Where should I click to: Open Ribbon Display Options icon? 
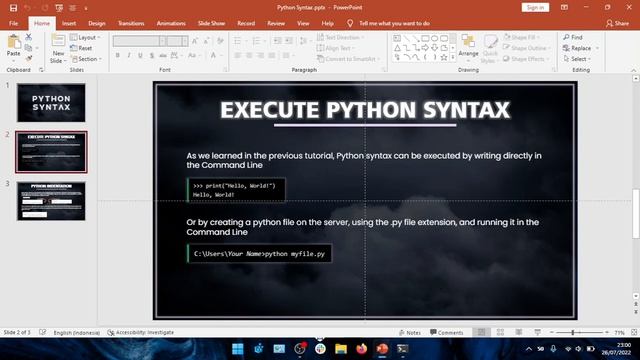[564, 7]
